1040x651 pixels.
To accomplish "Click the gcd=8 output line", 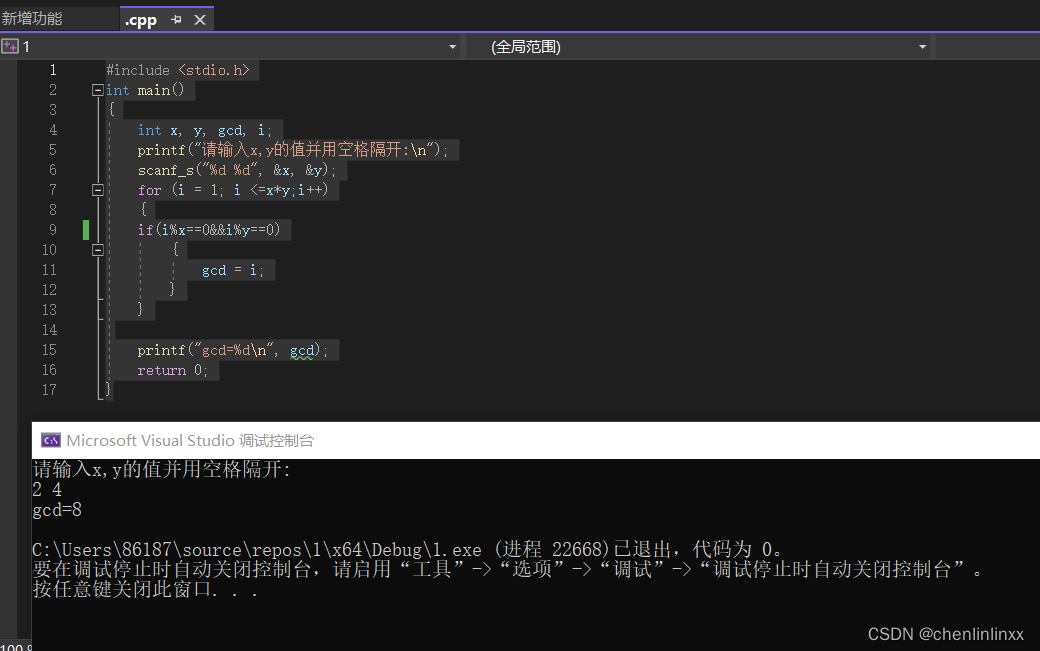I will [x=57, y=510].
